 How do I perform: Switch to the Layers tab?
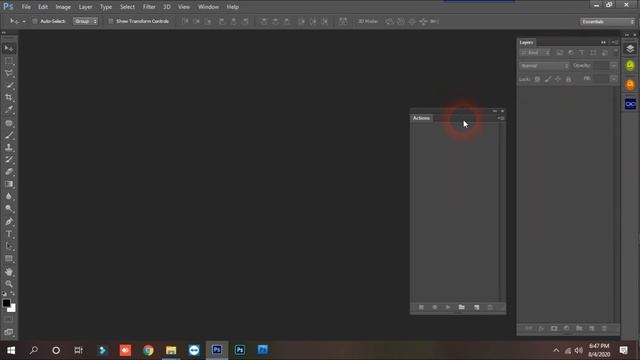coord(526,42)
